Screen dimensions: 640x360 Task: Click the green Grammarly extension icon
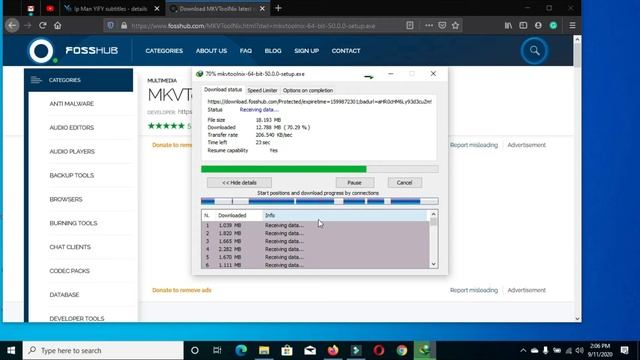pyautogui.click(x=553, y=25)
